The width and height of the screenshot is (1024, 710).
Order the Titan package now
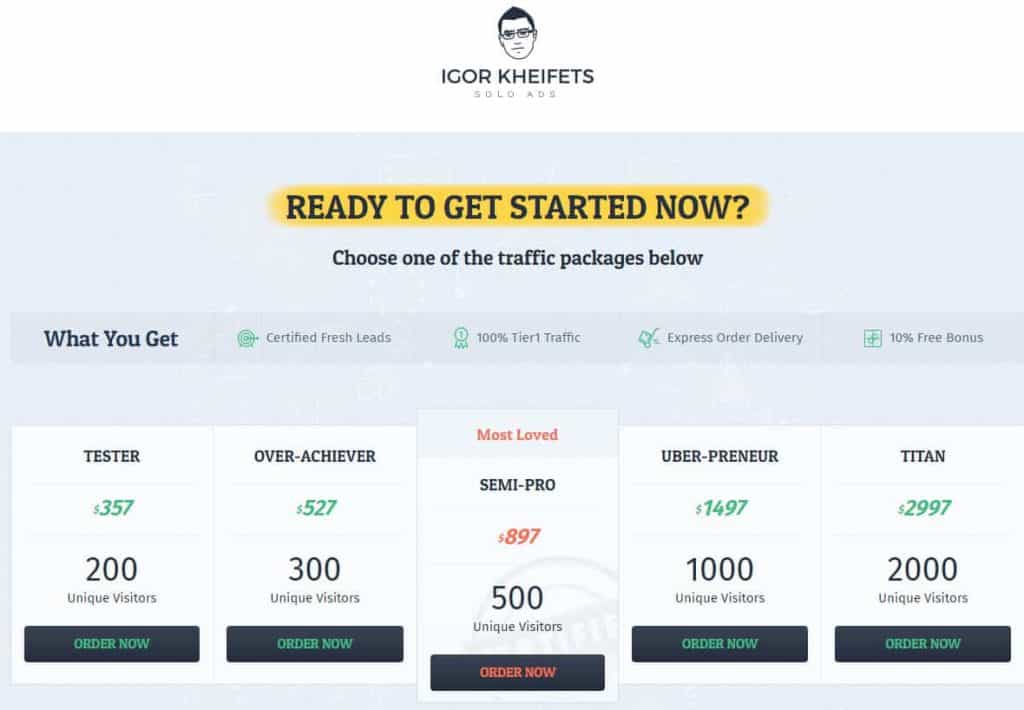(x=923, y=644)
